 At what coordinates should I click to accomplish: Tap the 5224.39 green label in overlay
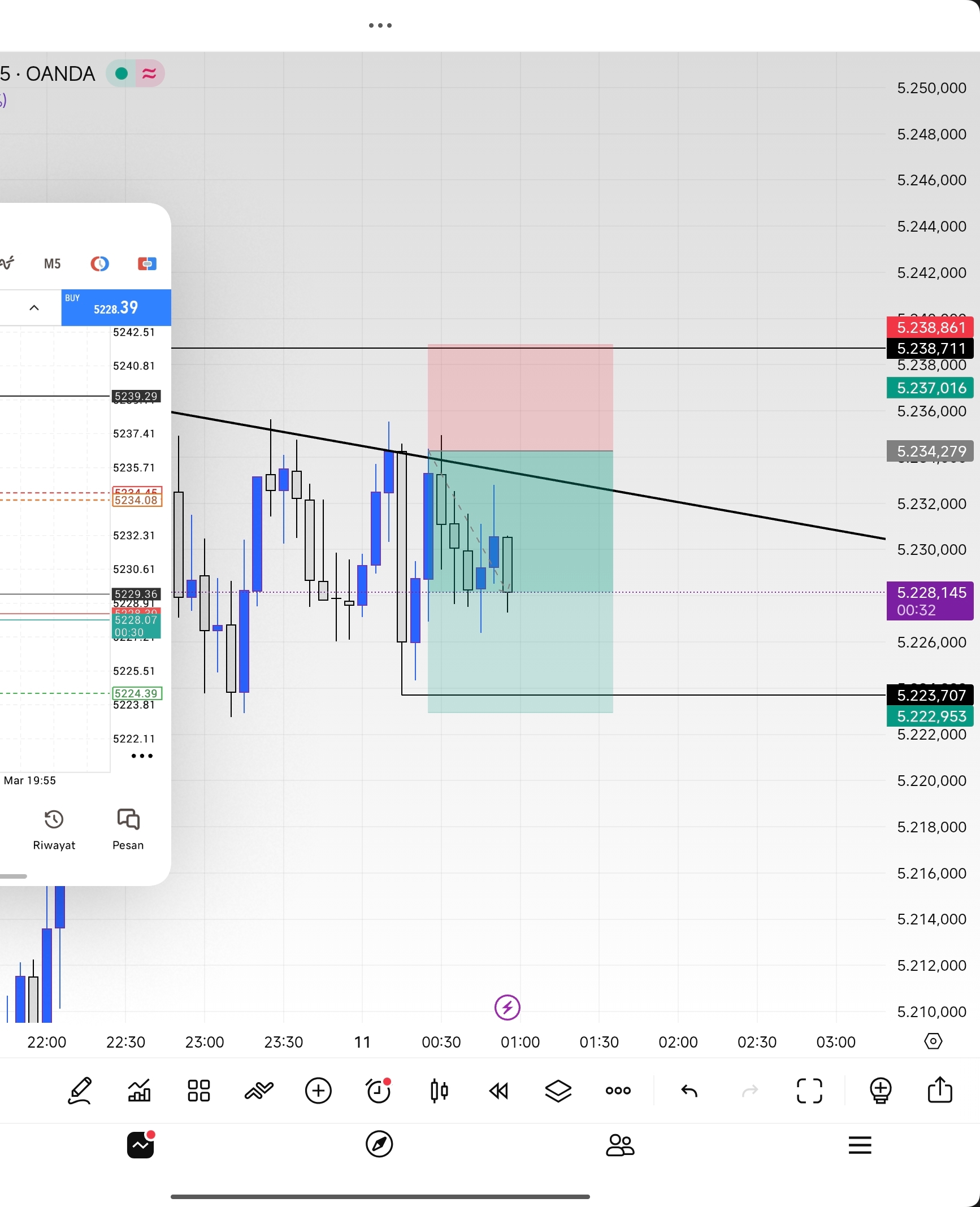coord(137,693)
